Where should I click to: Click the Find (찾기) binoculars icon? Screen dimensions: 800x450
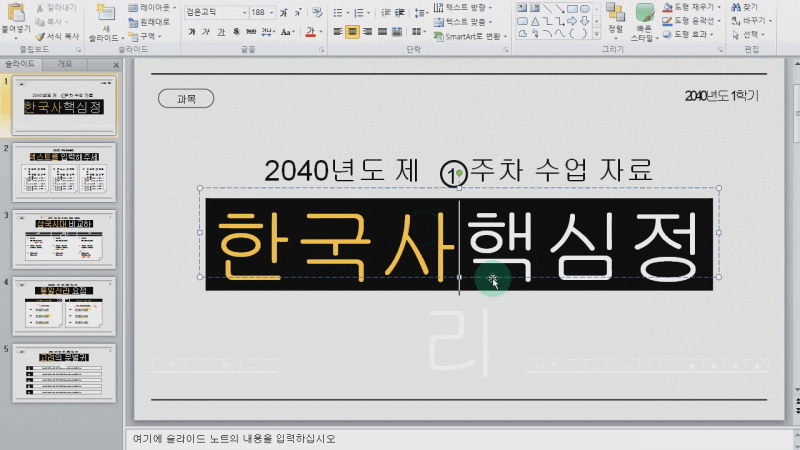(x=736, y=7)
